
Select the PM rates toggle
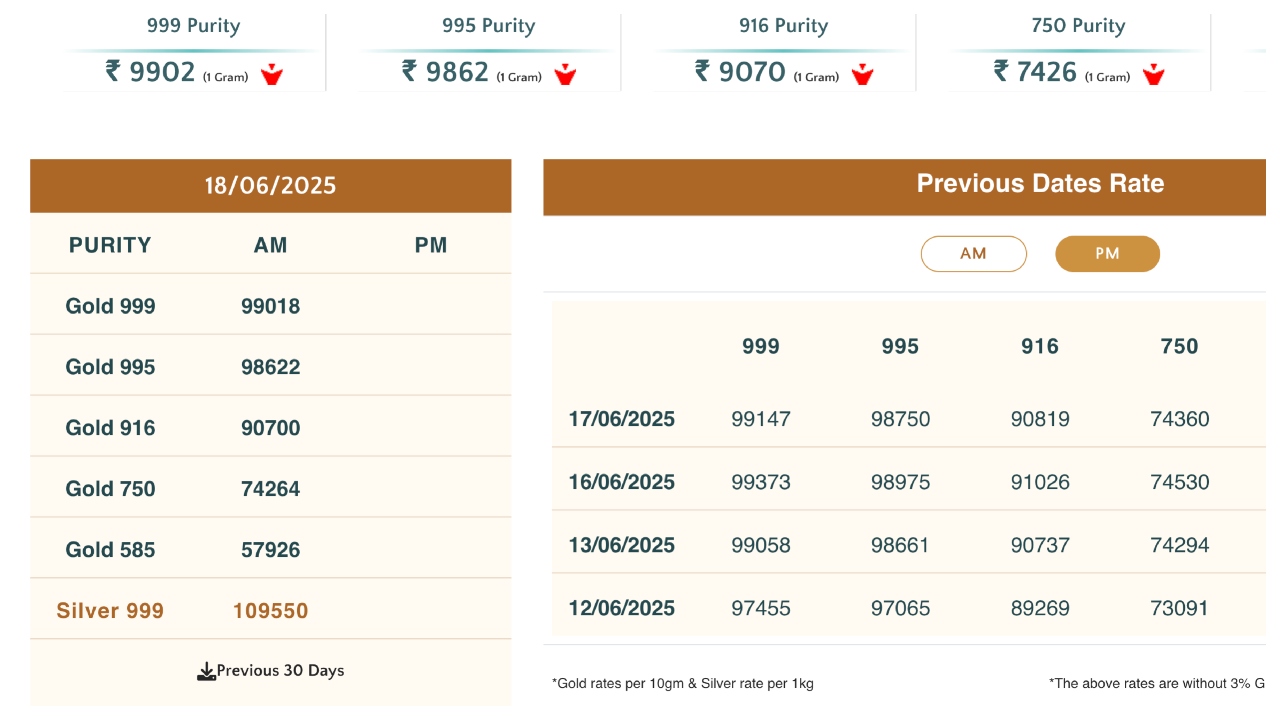click(x=1107, y=254)
